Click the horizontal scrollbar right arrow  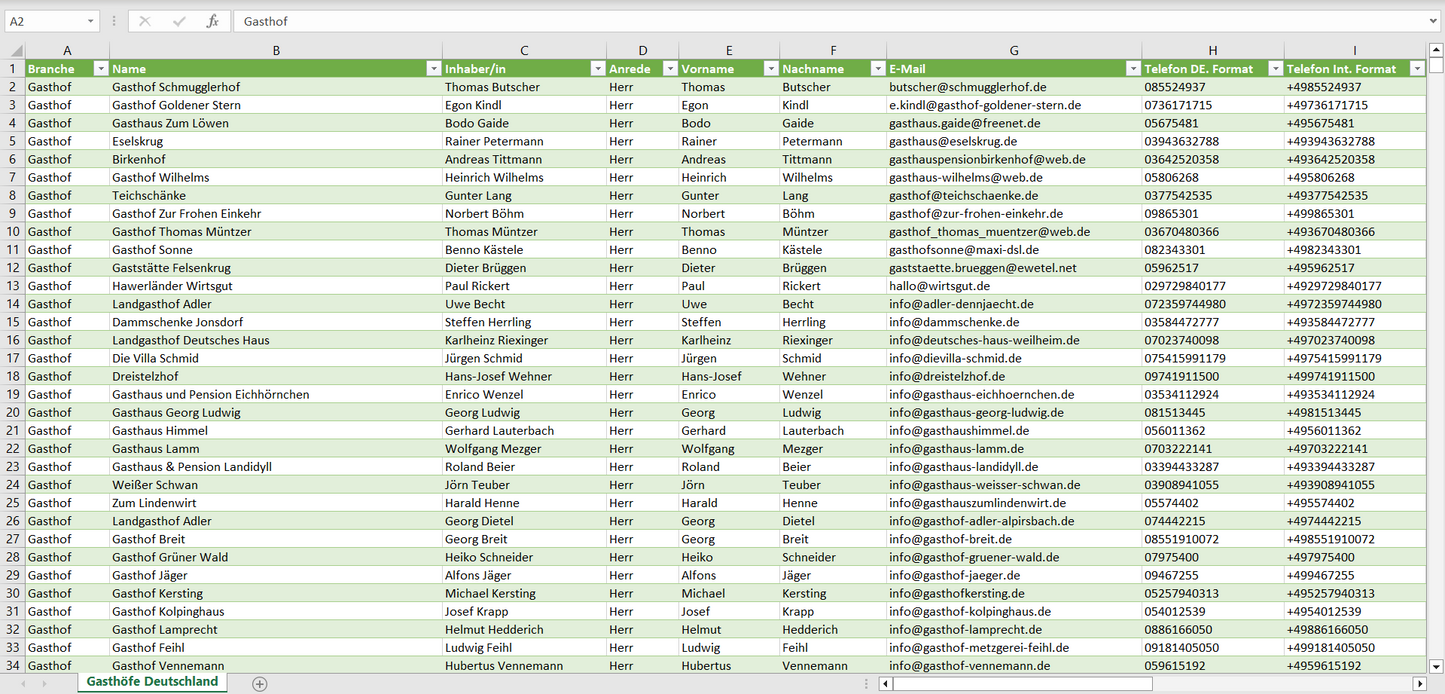pyautogui.click(x=1419, y=684)
